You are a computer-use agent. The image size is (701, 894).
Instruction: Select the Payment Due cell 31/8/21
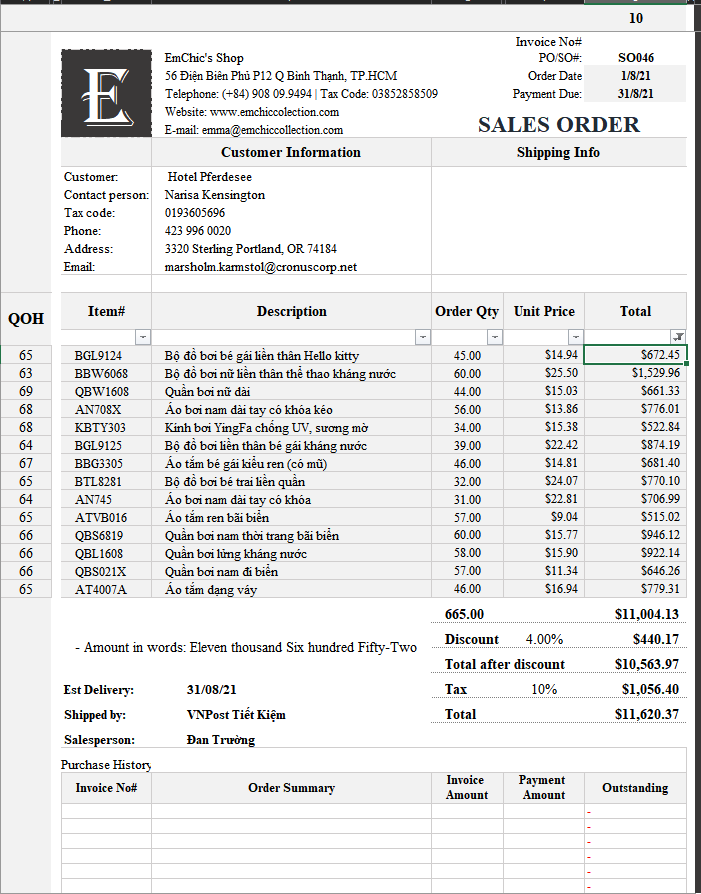[x=635, y=94]
